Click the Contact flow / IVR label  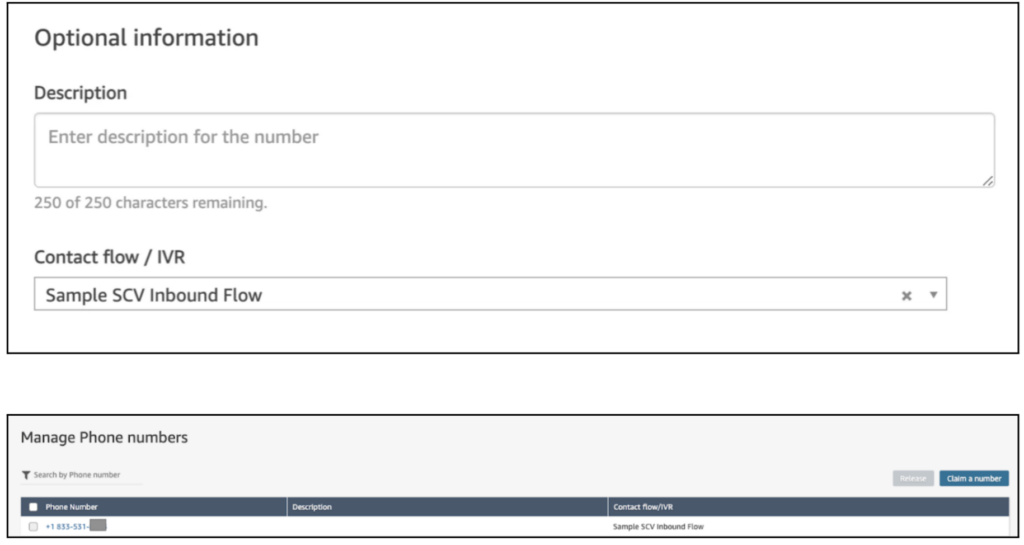[109, 257]
